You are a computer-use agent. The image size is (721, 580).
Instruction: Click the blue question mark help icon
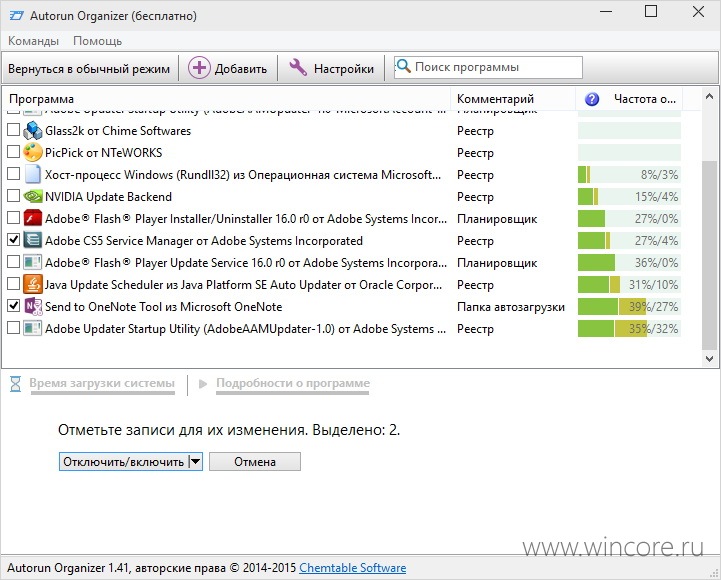(592, 99)
